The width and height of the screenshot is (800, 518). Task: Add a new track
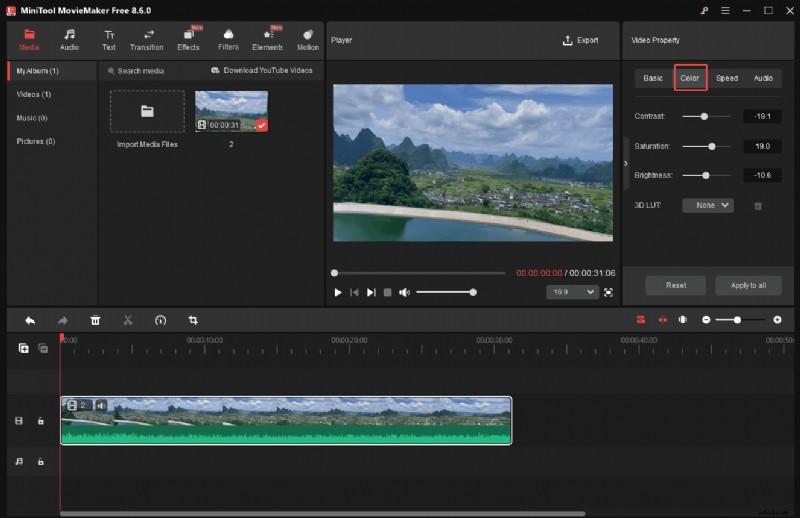pyautogui.click(x=23, y=348)
